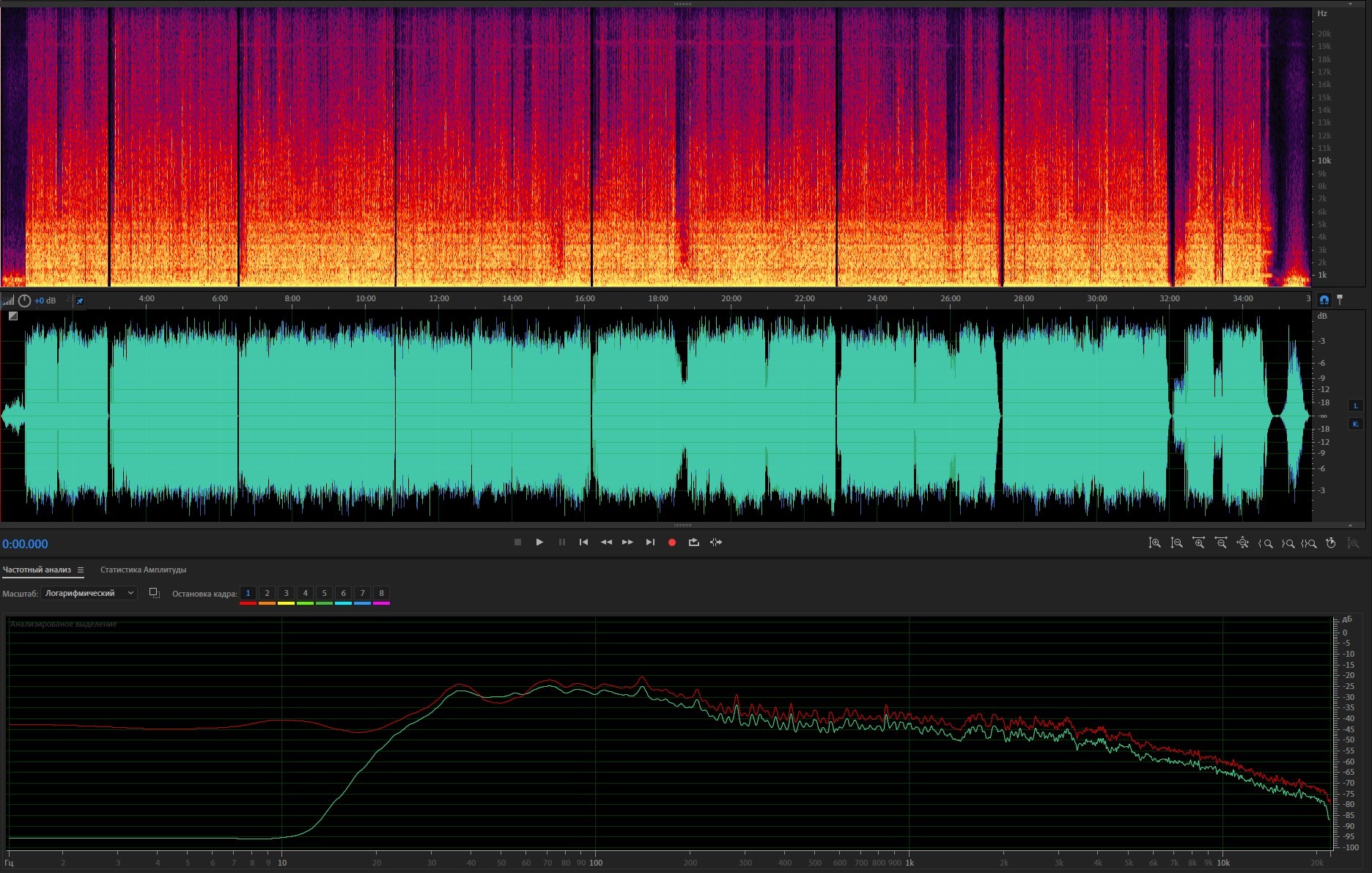Viewport: 1372px width, 873px height.
Task: Click the headphones icon on timeline ruler
Action: pyautogui.click(x=1324, y=300)
